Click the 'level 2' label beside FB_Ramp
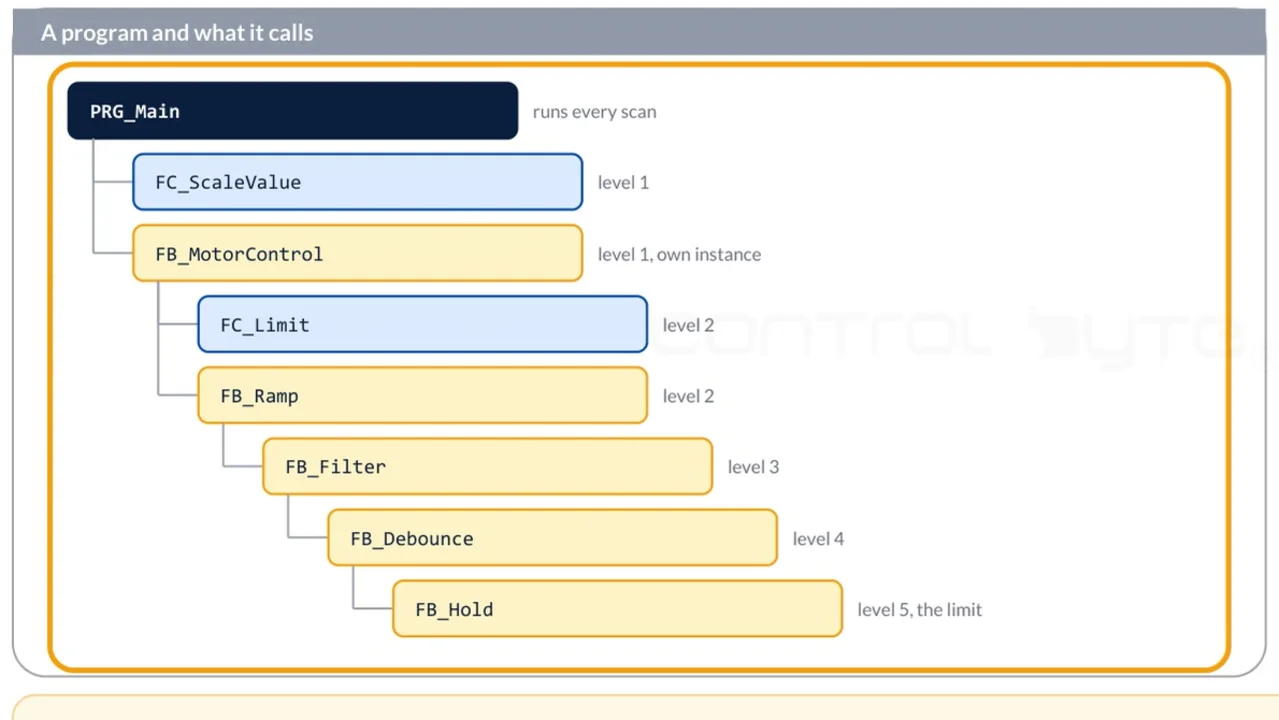Screen dimensions: 1279x720 point(688,396)
